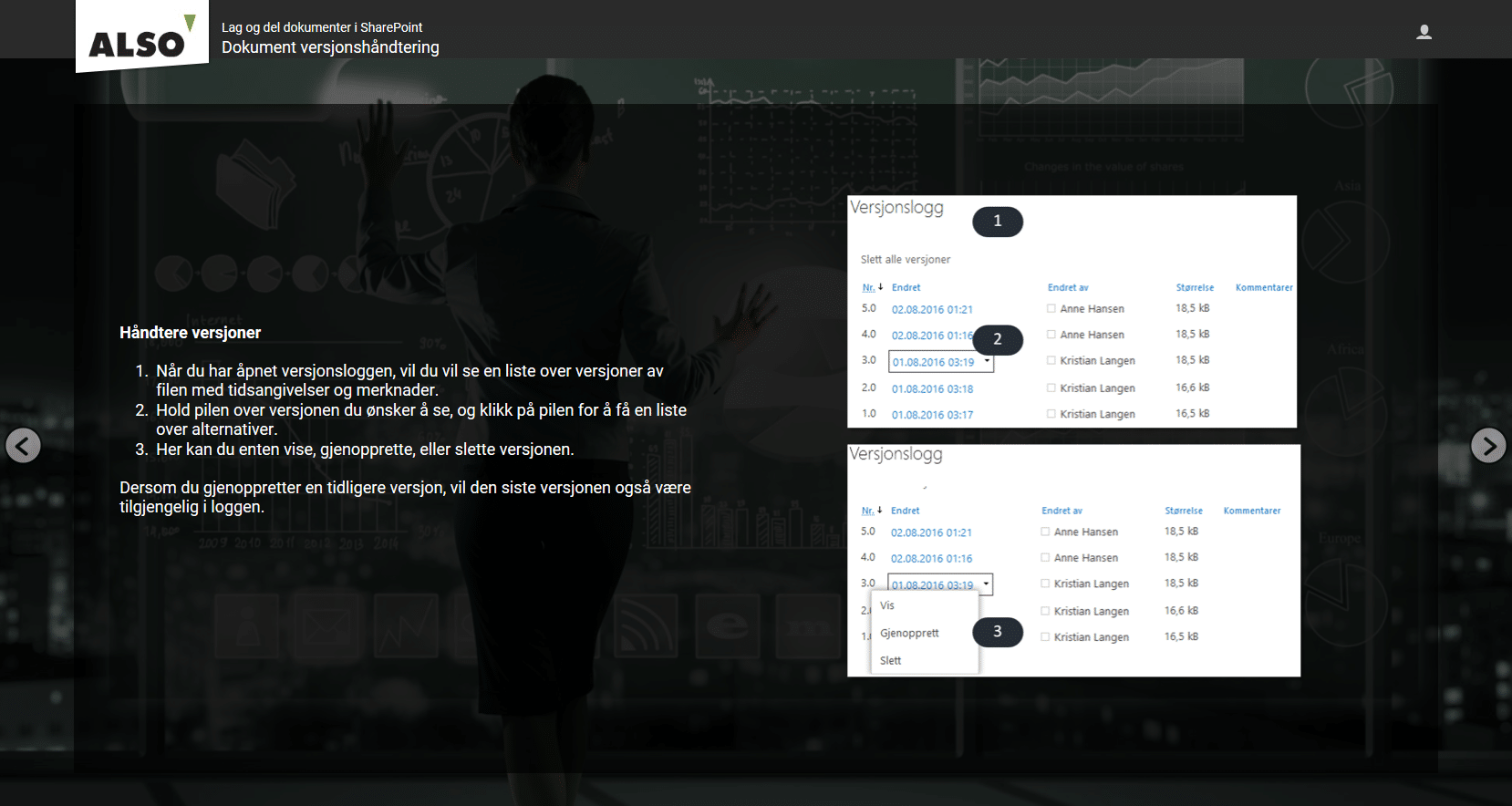
Task: Pick Slett from the version context menu
Action: [x=890, y=660]
